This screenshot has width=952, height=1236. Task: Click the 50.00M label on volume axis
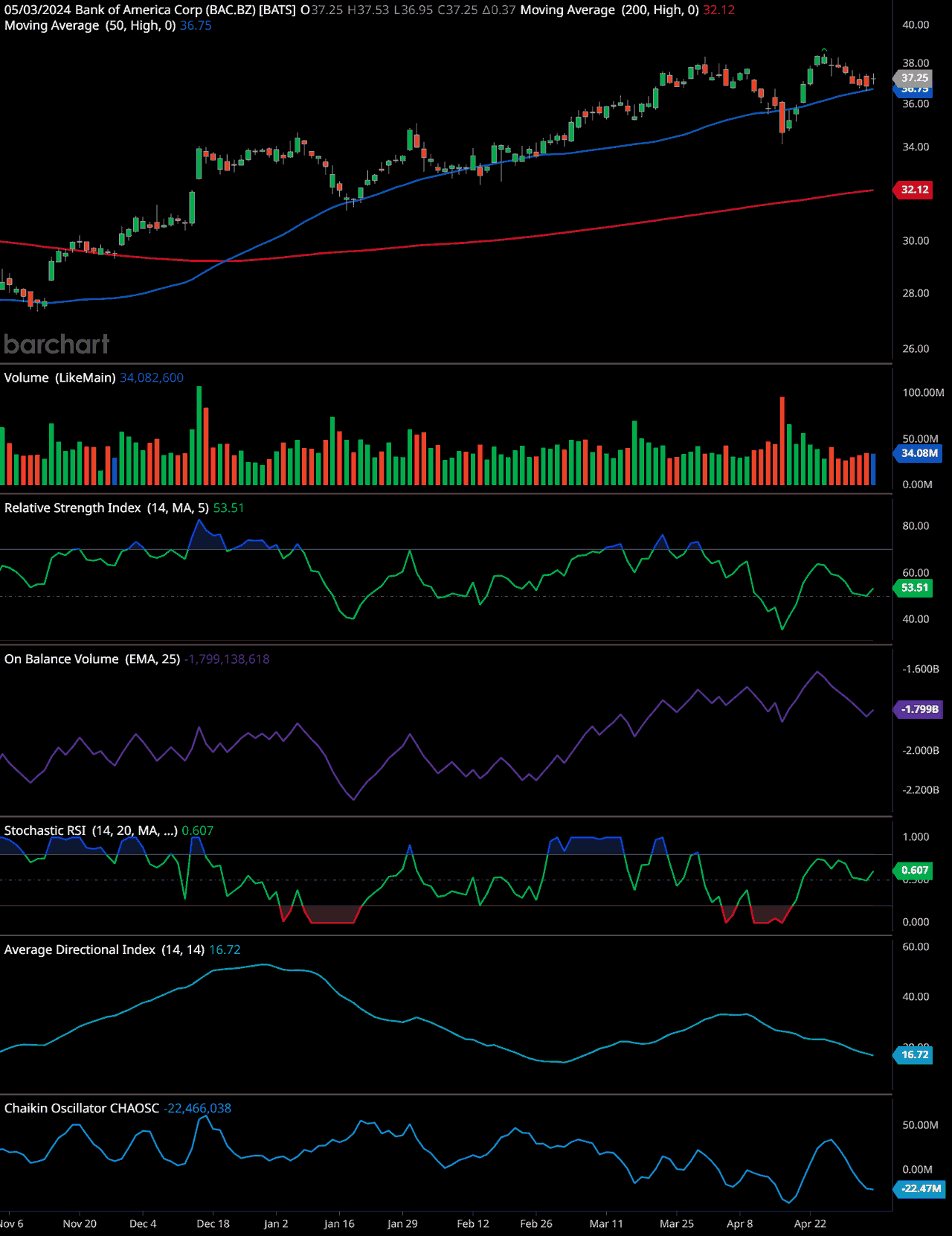click(x=920, y=439)
